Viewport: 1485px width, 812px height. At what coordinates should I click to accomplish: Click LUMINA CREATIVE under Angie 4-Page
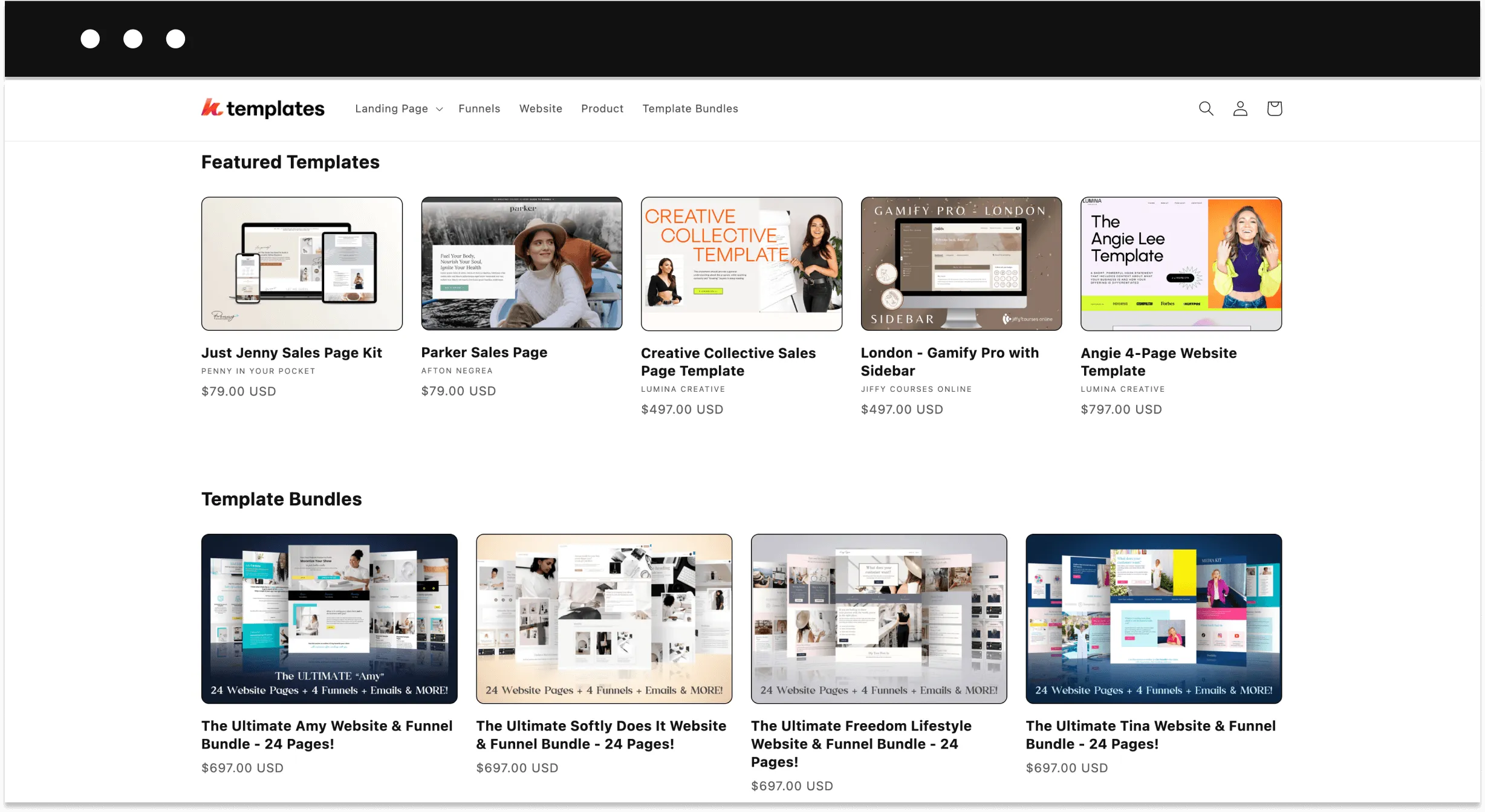click(1122, 389)
